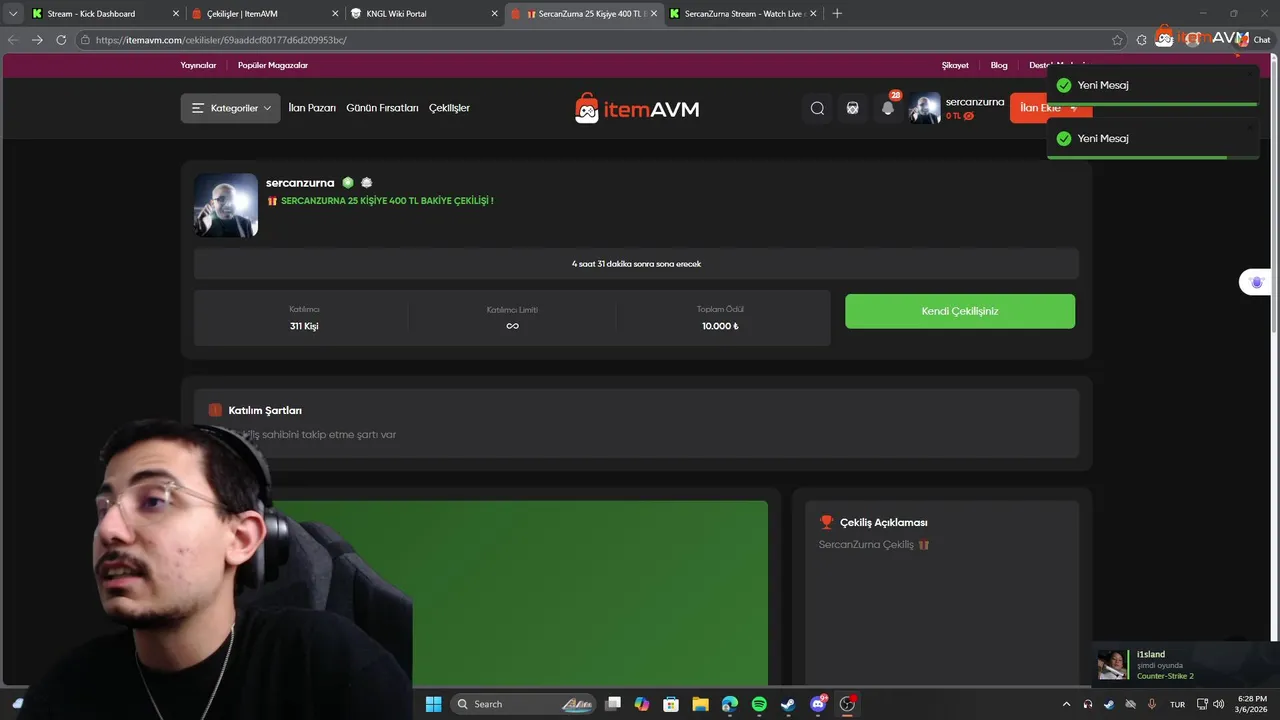Viewport: 1280px width, 720px height.
Task: Click the floating purple assistant bubble
Action: point(1256,283)
